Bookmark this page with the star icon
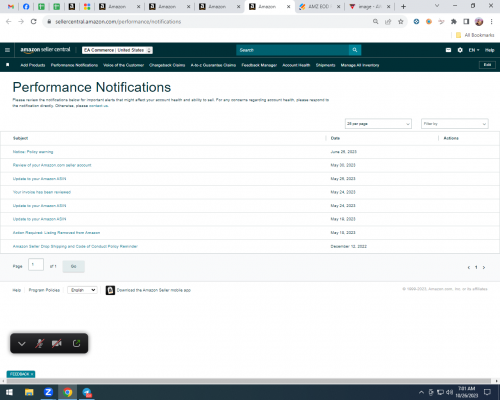500x400 pixels. pyautogui.click(x=401, y=22)
